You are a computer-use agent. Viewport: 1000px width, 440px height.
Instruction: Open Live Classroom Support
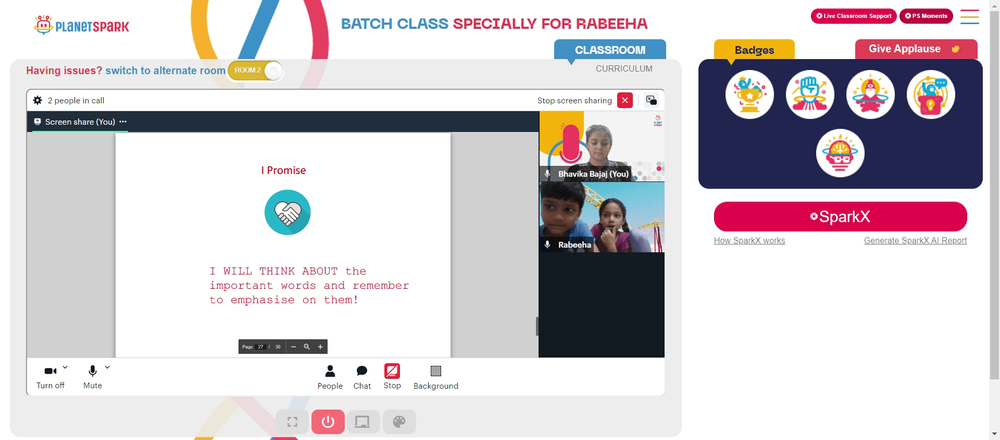point(853,16)
